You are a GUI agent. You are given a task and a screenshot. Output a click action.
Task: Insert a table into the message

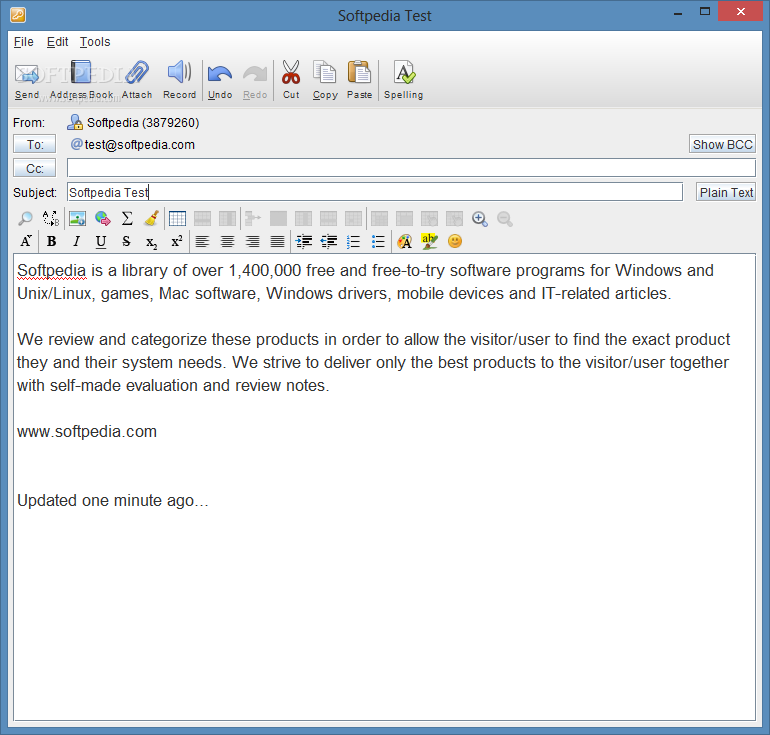(177, 218)
